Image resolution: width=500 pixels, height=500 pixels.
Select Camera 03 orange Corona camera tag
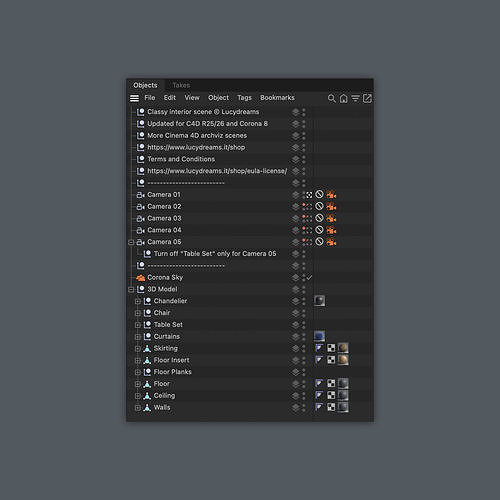331,218
